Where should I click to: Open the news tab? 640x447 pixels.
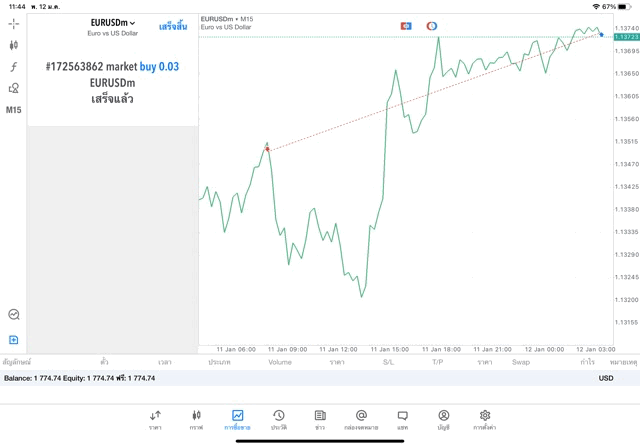[x=320, y=420]
